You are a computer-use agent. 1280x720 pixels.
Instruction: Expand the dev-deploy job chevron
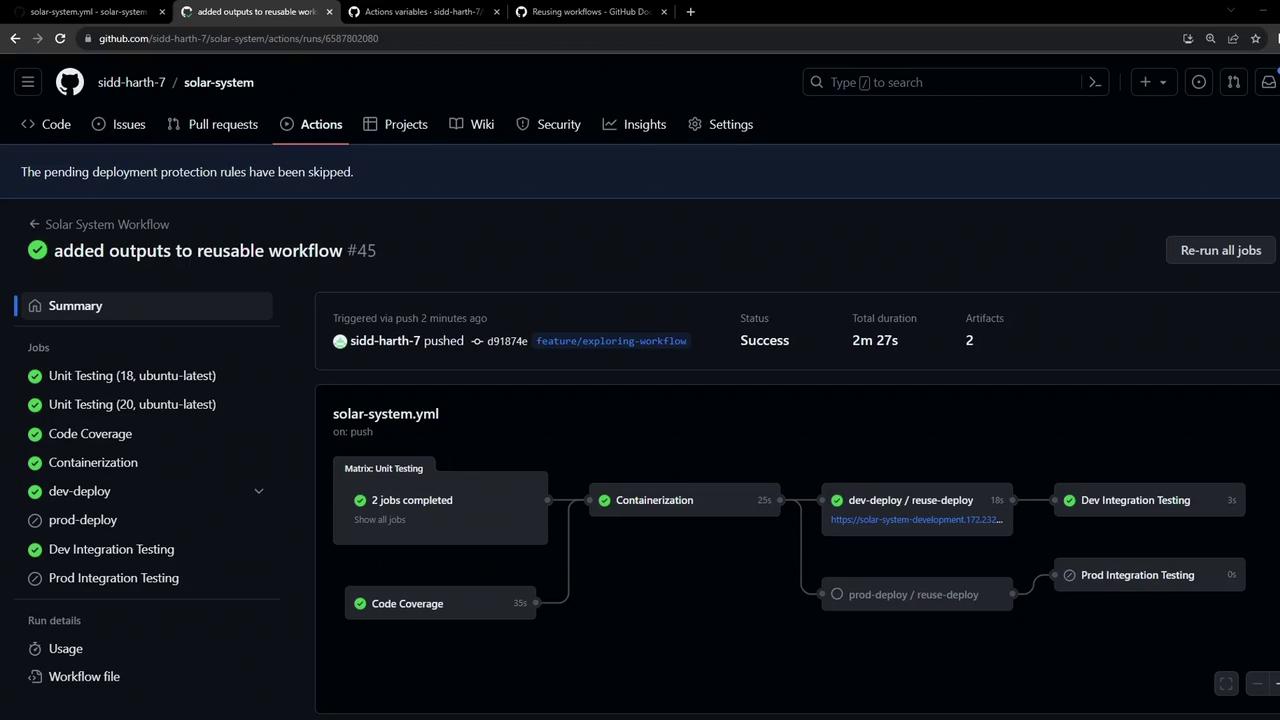click(x=259, y=491)
